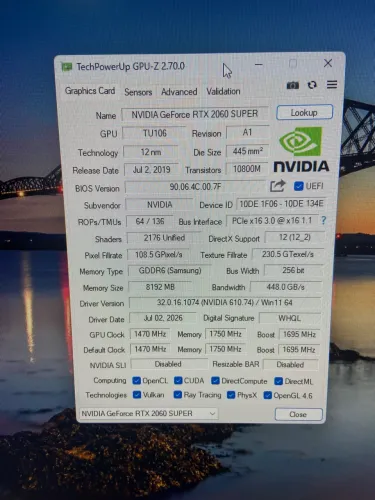Click the TechPowerUp GPU-Z 2.70.0 title
This screenshot has height=500, width=375.
(x=130, y=66)
